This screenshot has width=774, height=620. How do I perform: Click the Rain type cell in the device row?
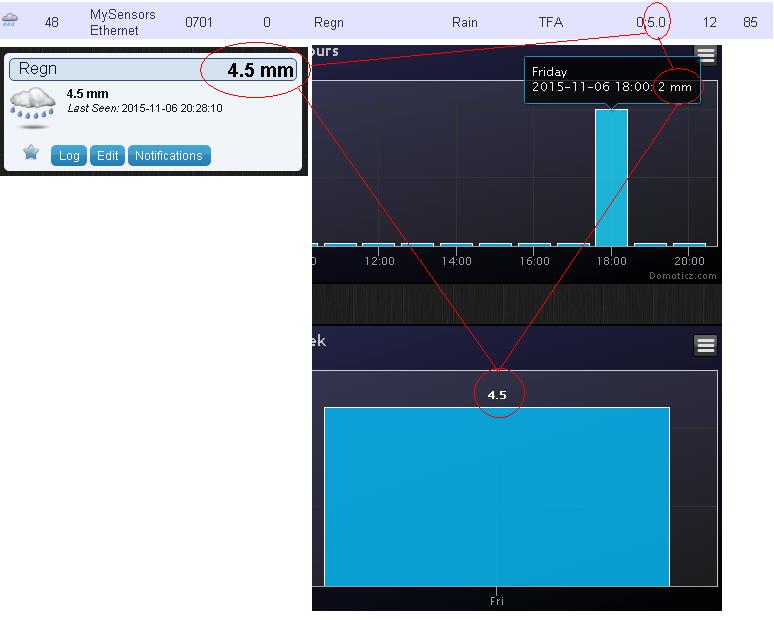(464, 22)
